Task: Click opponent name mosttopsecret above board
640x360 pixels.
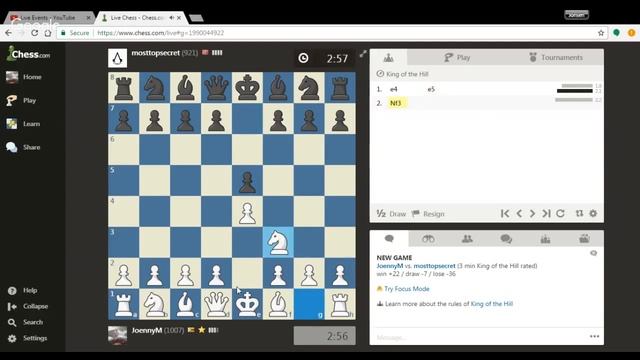Action: coord(156,53)
